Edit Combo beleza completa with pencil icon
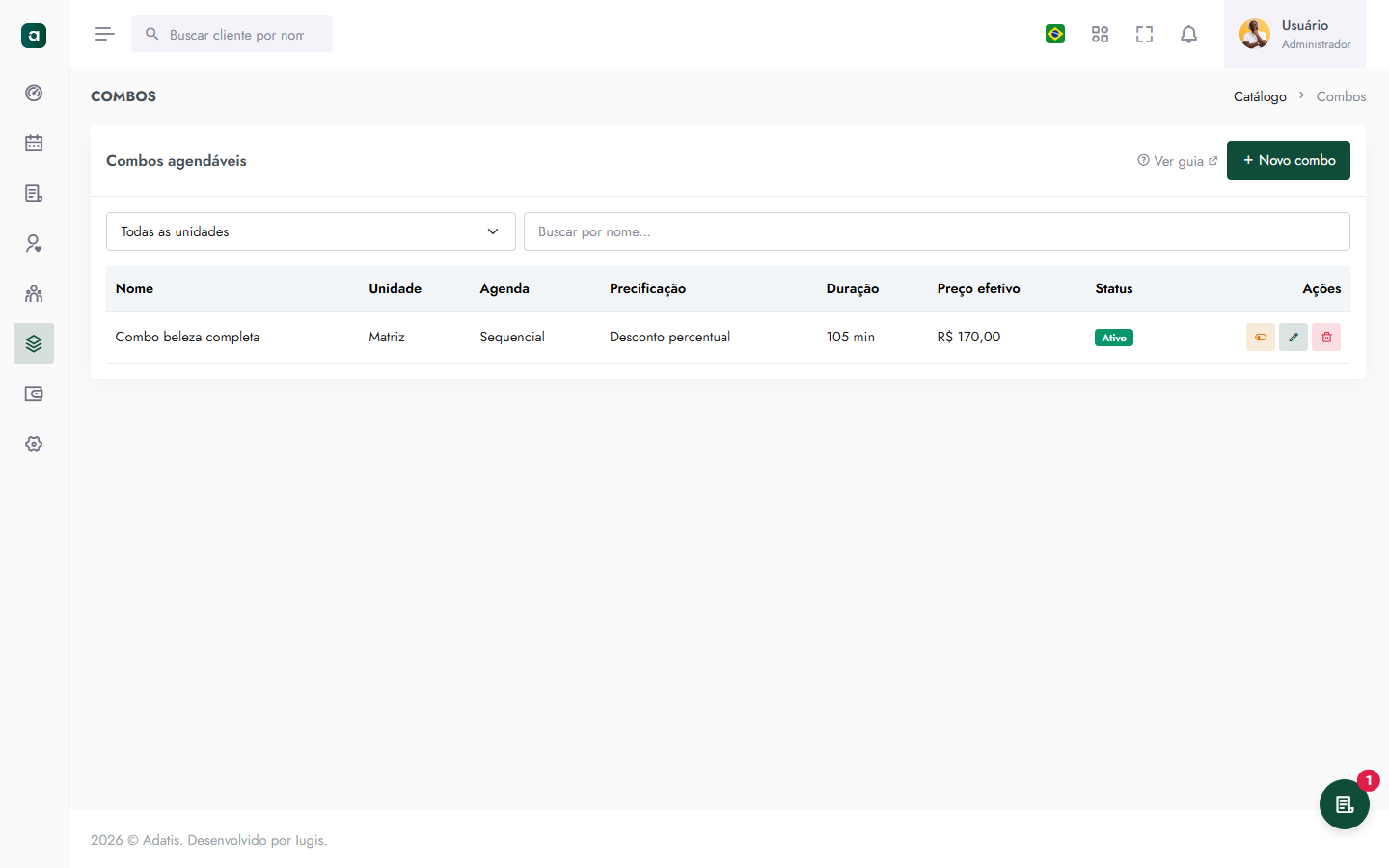Image resolution: width=1389 pixels, height=868 pixels. 1294,337
